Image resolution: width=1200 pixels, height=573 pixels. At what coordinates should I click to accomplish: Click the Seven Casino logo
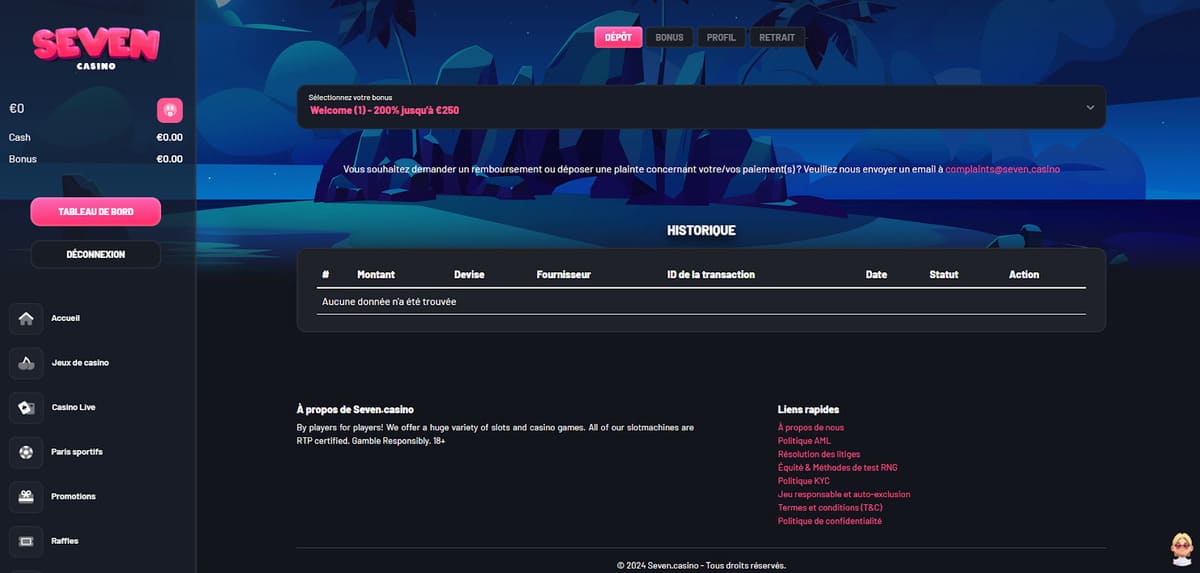tap(95, 48)
